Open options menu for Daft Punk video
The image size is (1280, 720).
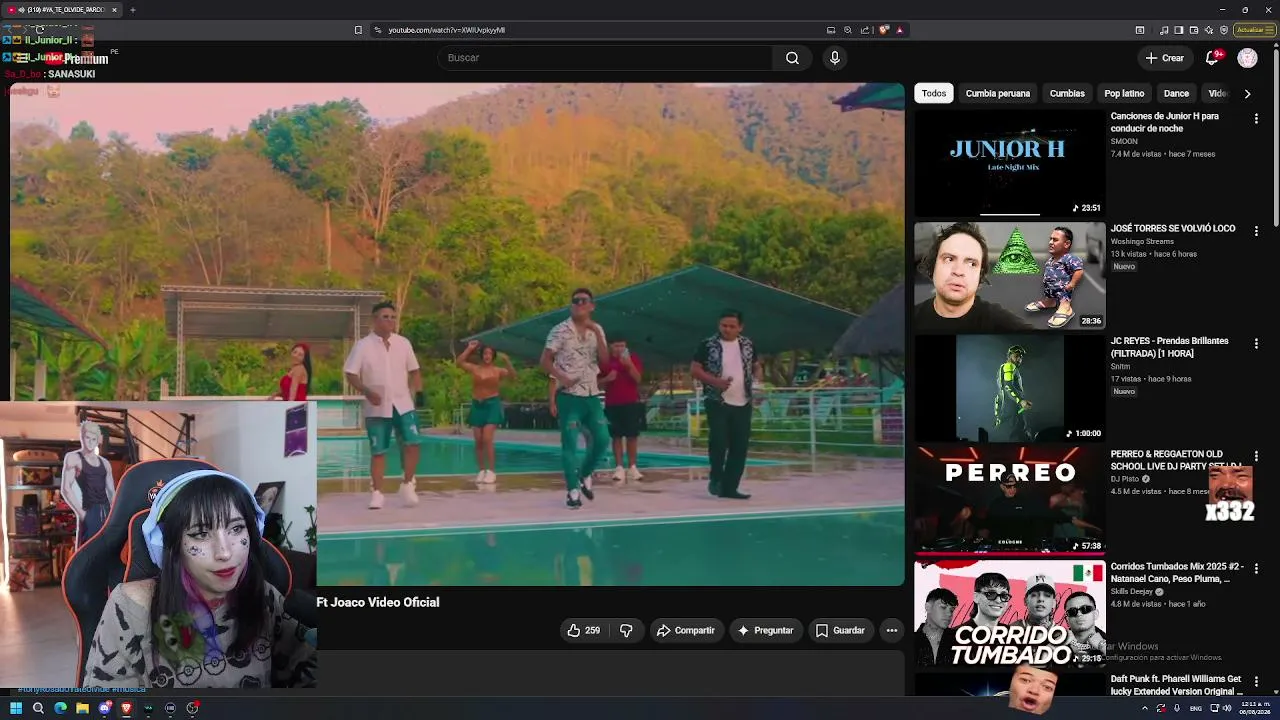[x=1256, y=681]
